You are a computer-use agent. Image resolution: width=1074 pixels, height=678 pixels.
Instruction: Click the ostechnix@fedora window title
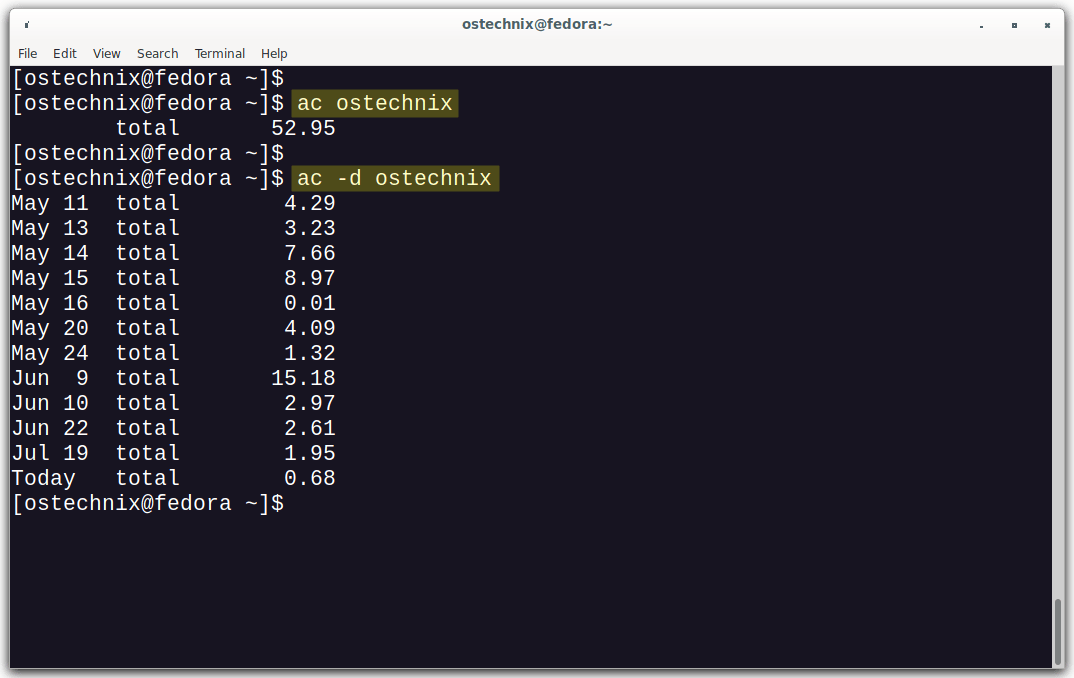coord(537,24)
